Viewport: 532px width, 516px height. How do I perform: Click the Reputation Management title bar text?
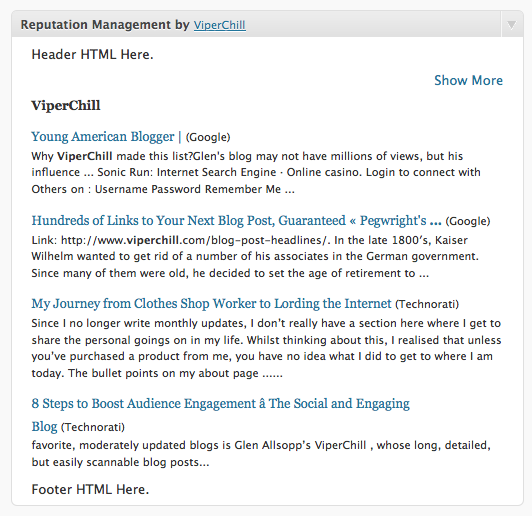coord(105,25)
